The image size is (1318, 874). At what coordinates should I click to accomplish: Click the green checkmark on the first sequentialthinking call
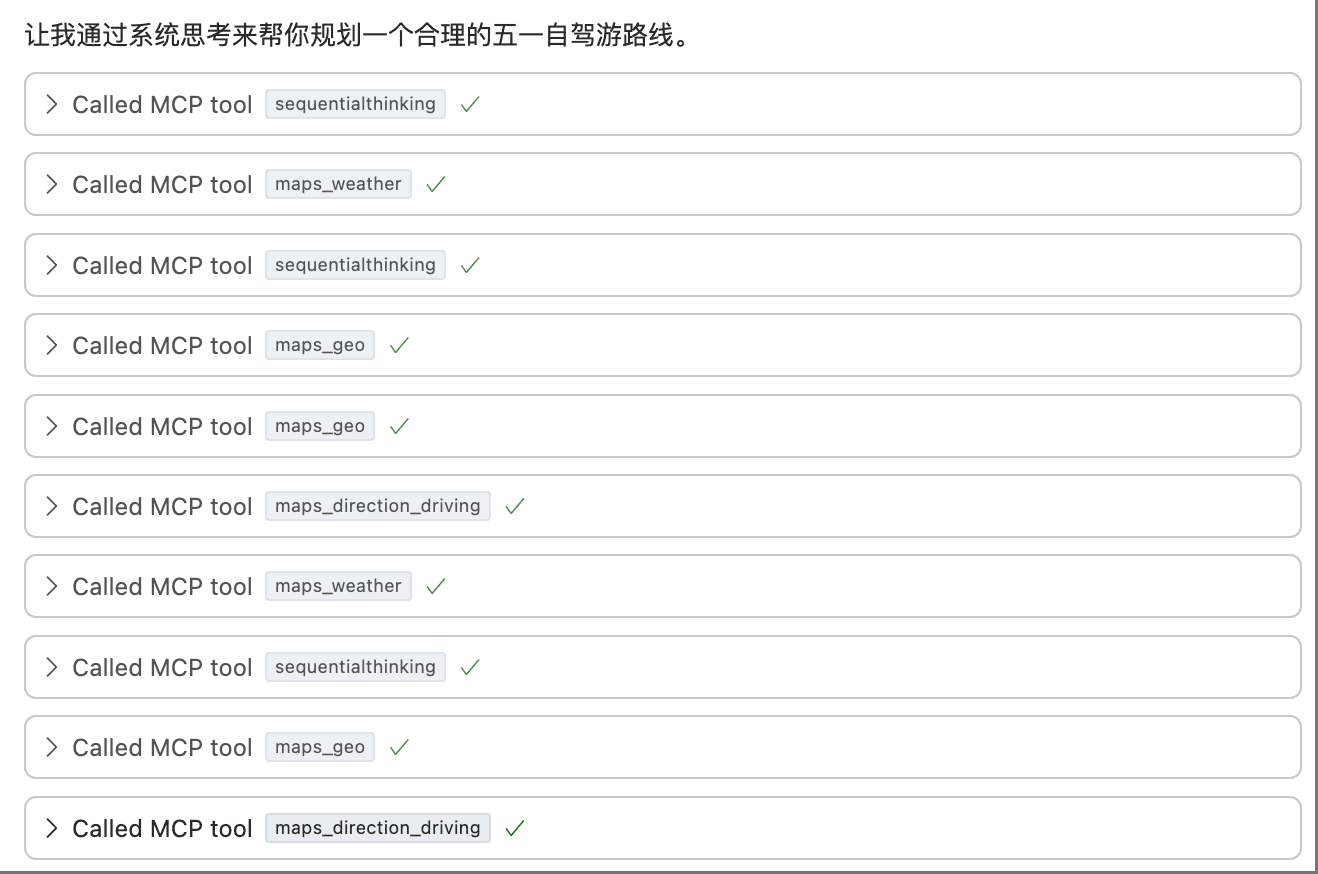(x=469, y=104)
